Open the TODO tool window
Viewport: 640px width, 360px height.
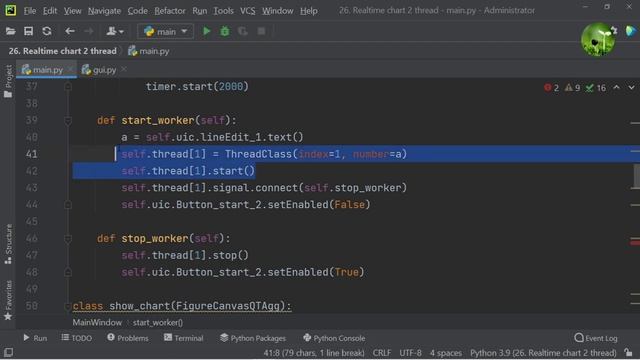tap(76, 338)
